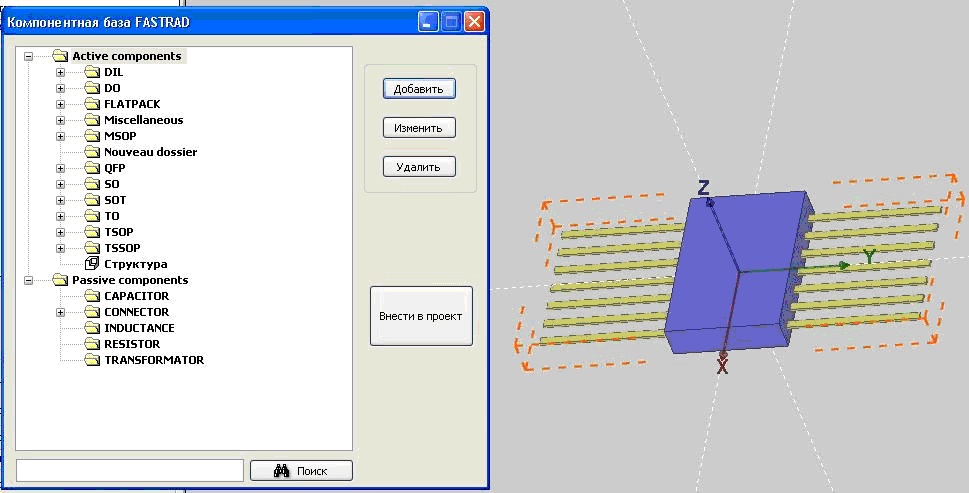Select the Active components label
This screenshot has height=493, width=969.
127,56
